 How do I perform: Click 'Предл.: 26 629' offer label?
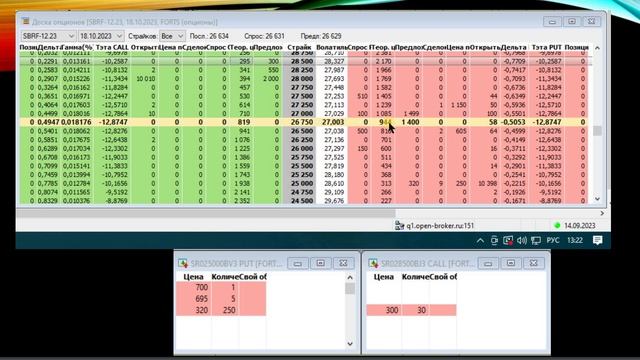click(x=321, y=36)
